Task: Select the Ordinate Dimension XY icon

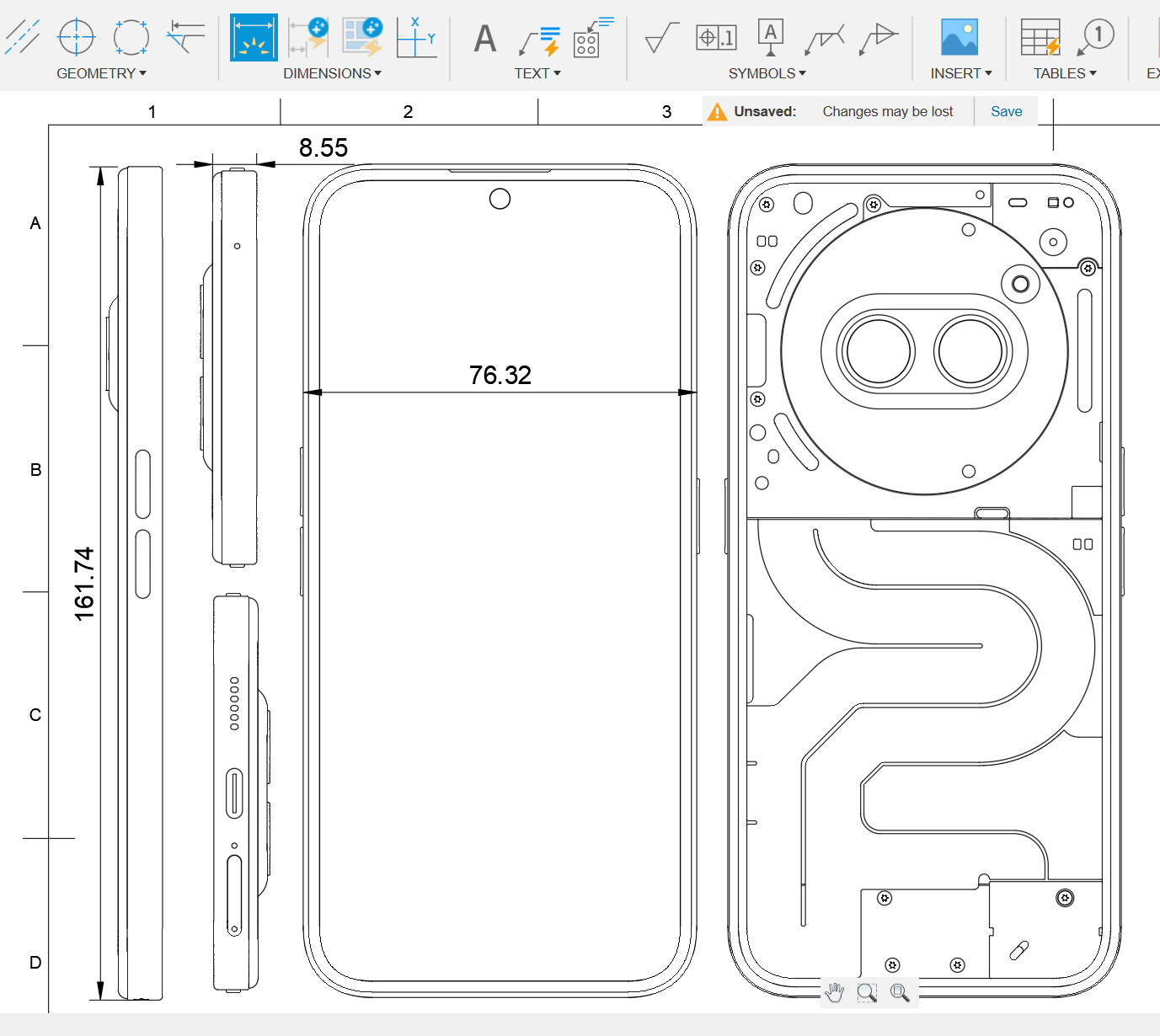Action: (417, 38)
